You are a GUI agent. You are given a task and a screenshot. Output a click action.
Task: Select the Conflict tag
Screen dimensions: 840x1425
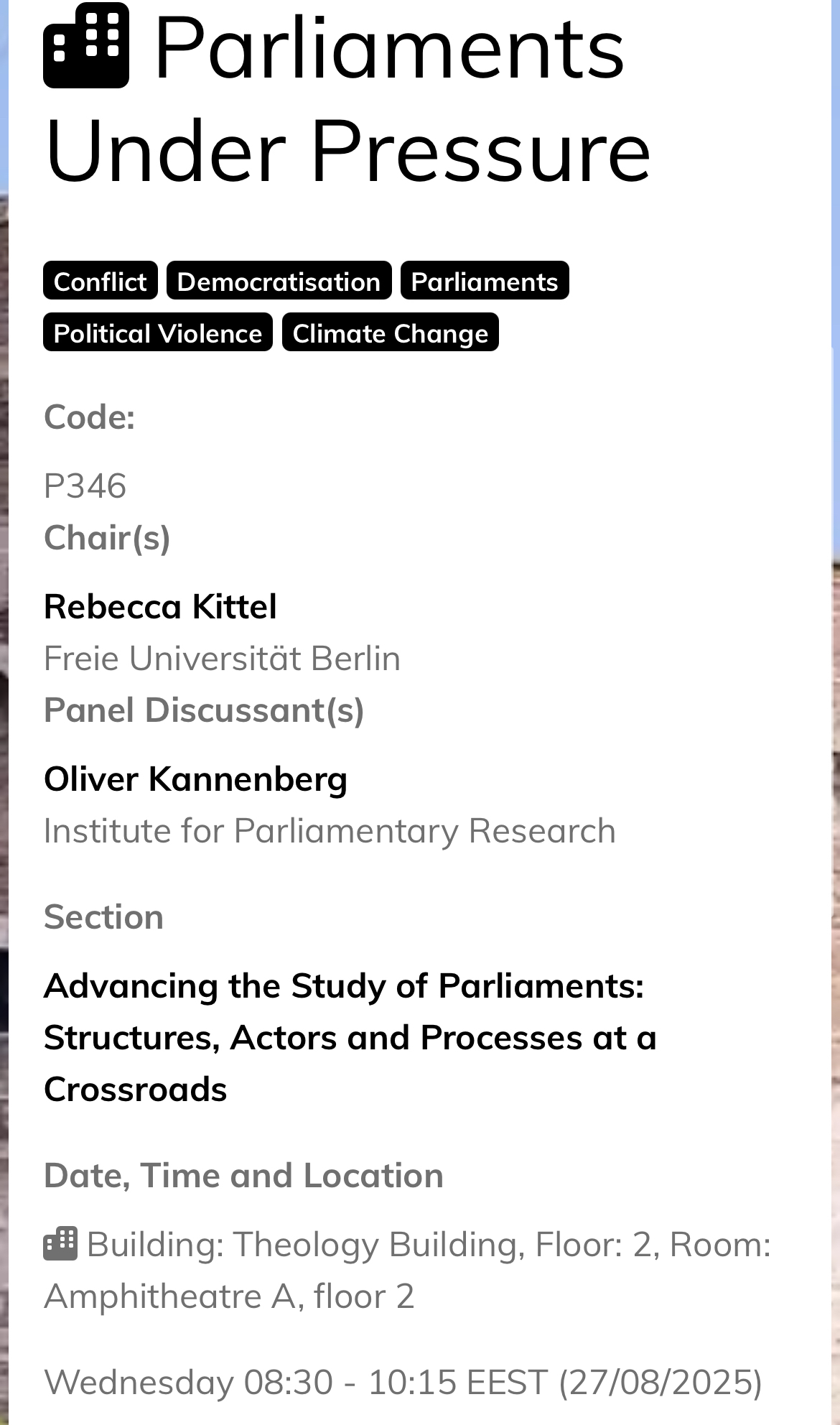pos(100,281)
